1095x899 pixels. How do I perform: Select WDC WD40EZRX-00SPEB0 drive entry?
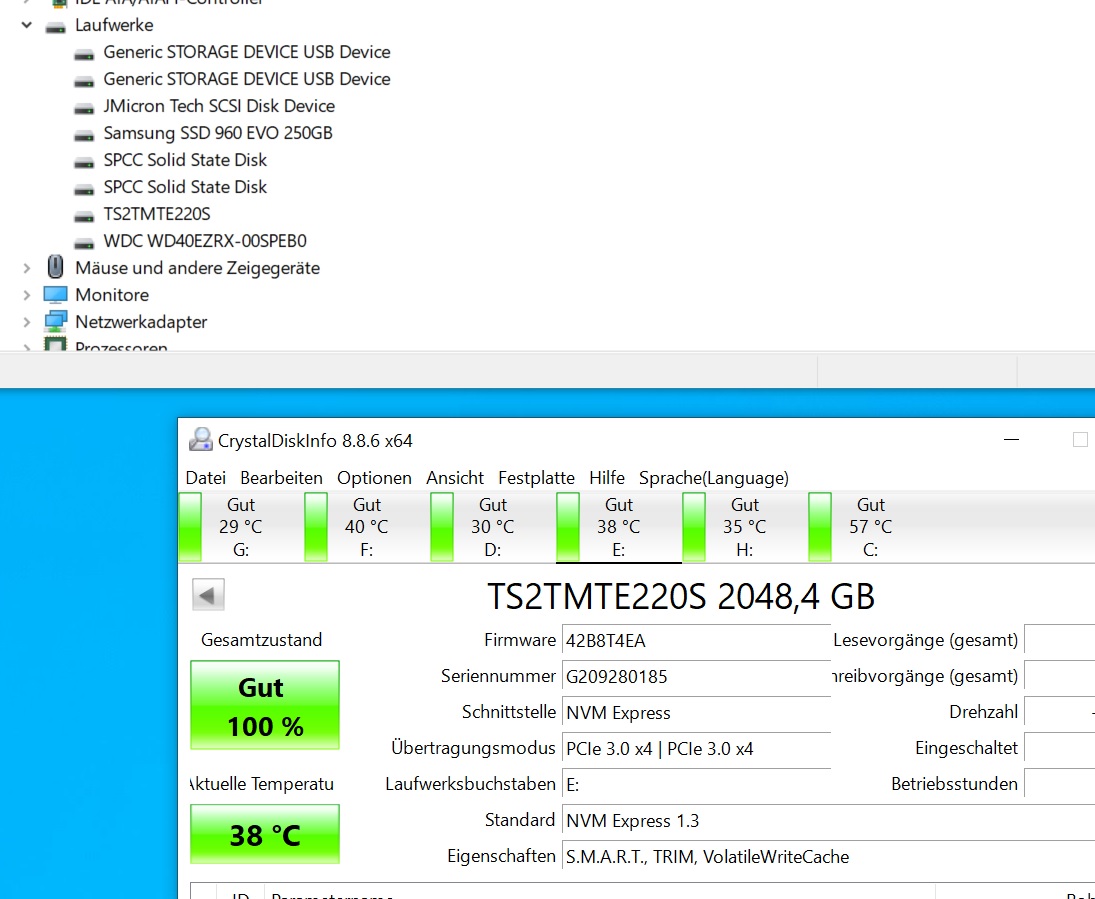click(x=205, y=241)
